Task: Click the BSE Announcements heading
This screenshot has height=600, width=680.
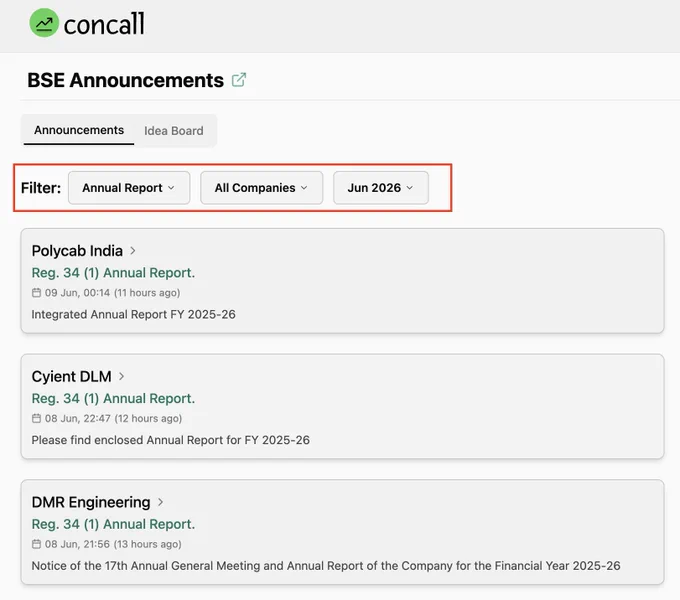Action: tap(125, 80)
